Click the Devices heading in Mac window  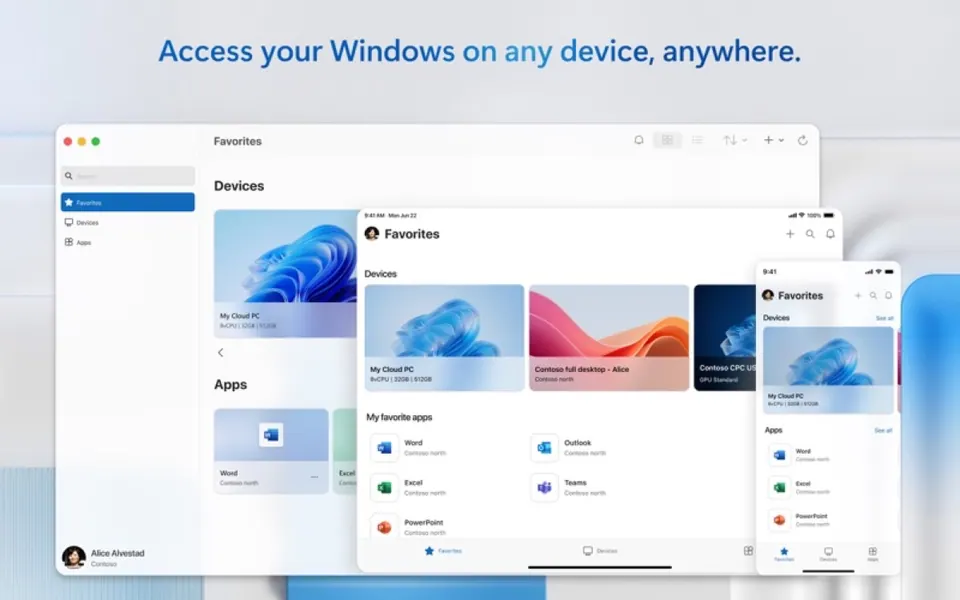pyautogui.click(x=239, y=186)
